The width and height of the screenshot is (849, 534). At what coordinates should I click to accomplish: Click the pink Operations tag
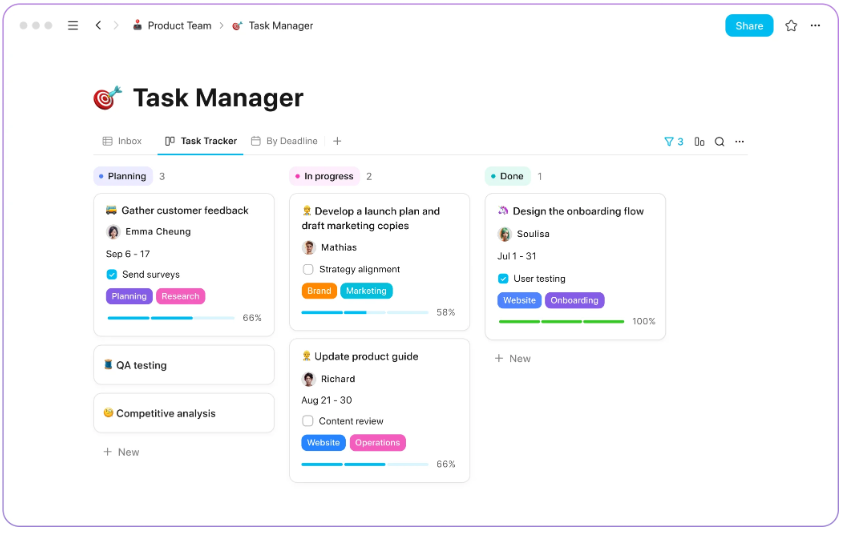(377, 442)
